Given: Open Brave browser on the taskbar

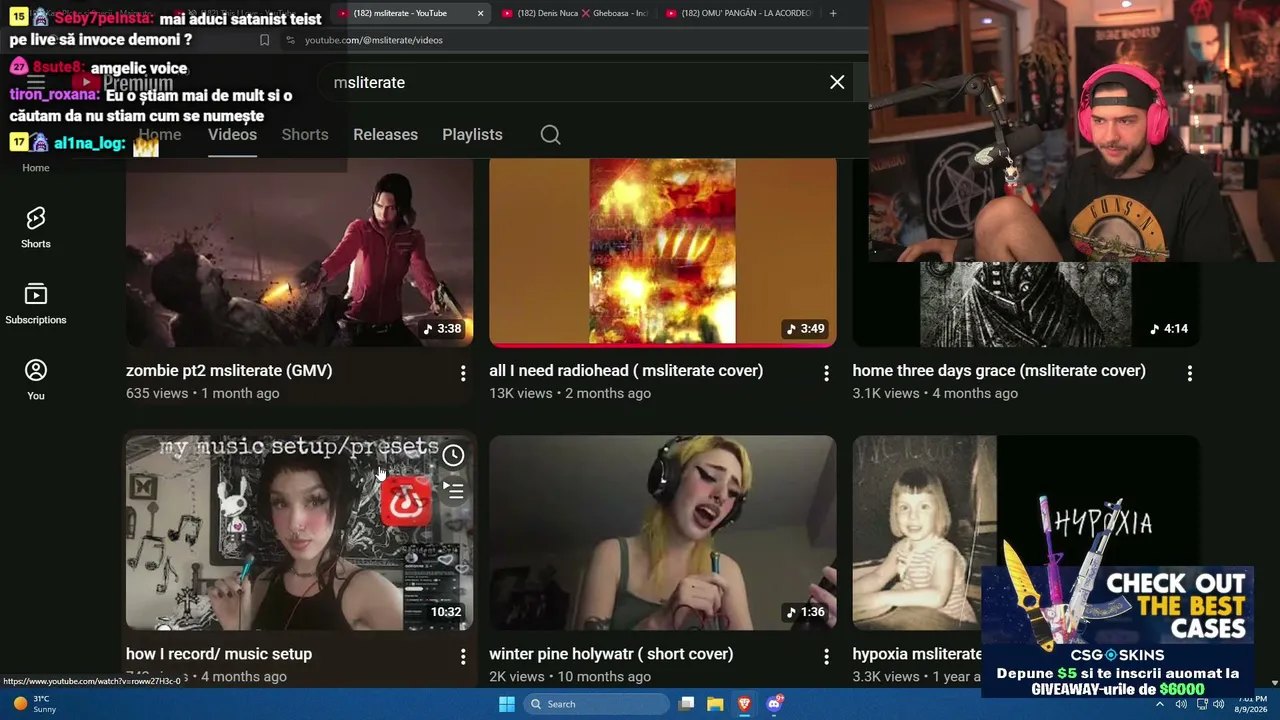Looking at the screenshot, I should 744,704.
